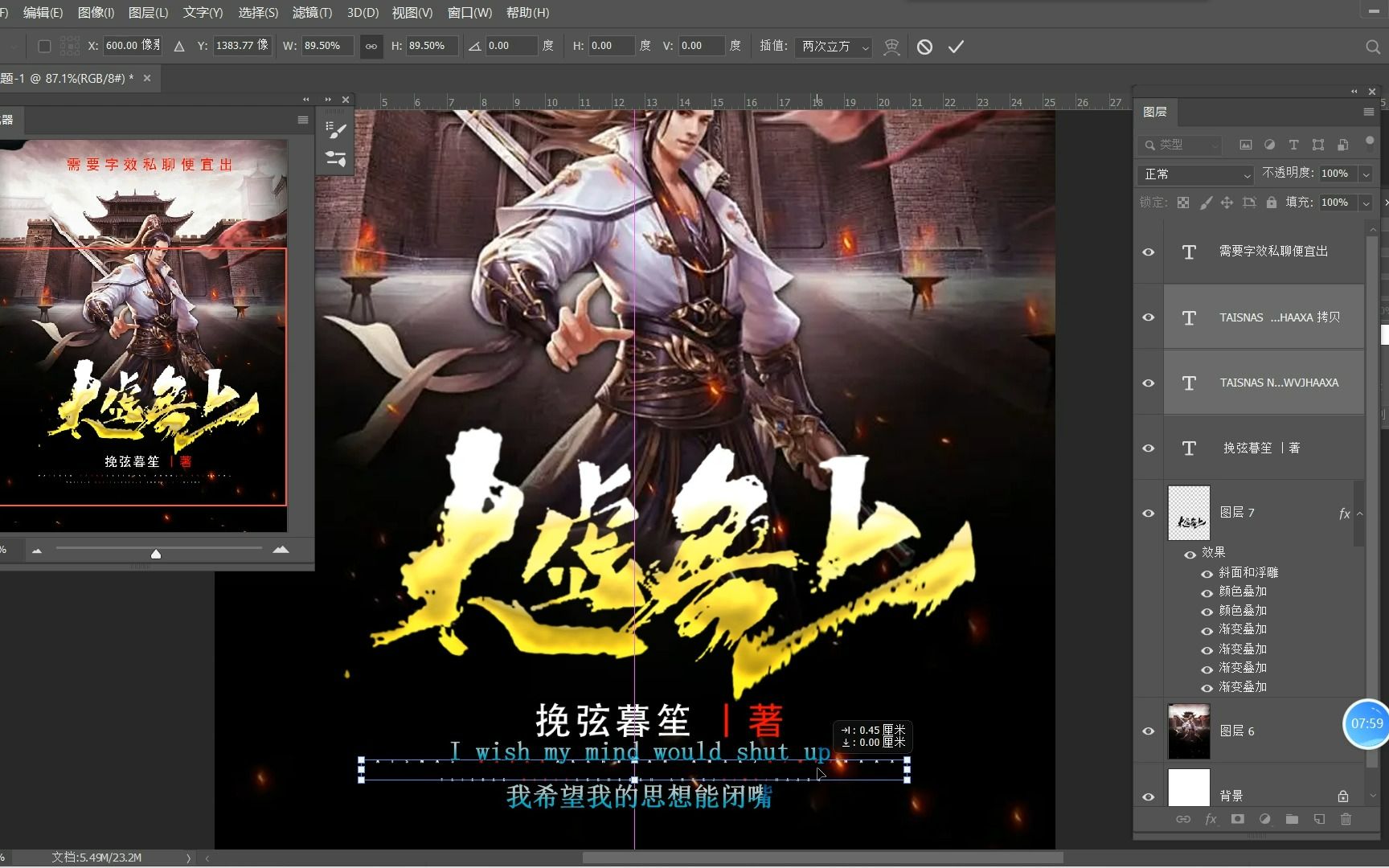Image resolution: width=1389 pixels, height=868 pixels.
Task: Toggle visibility of 图层 7
Action: click(x=1149, y=514)
